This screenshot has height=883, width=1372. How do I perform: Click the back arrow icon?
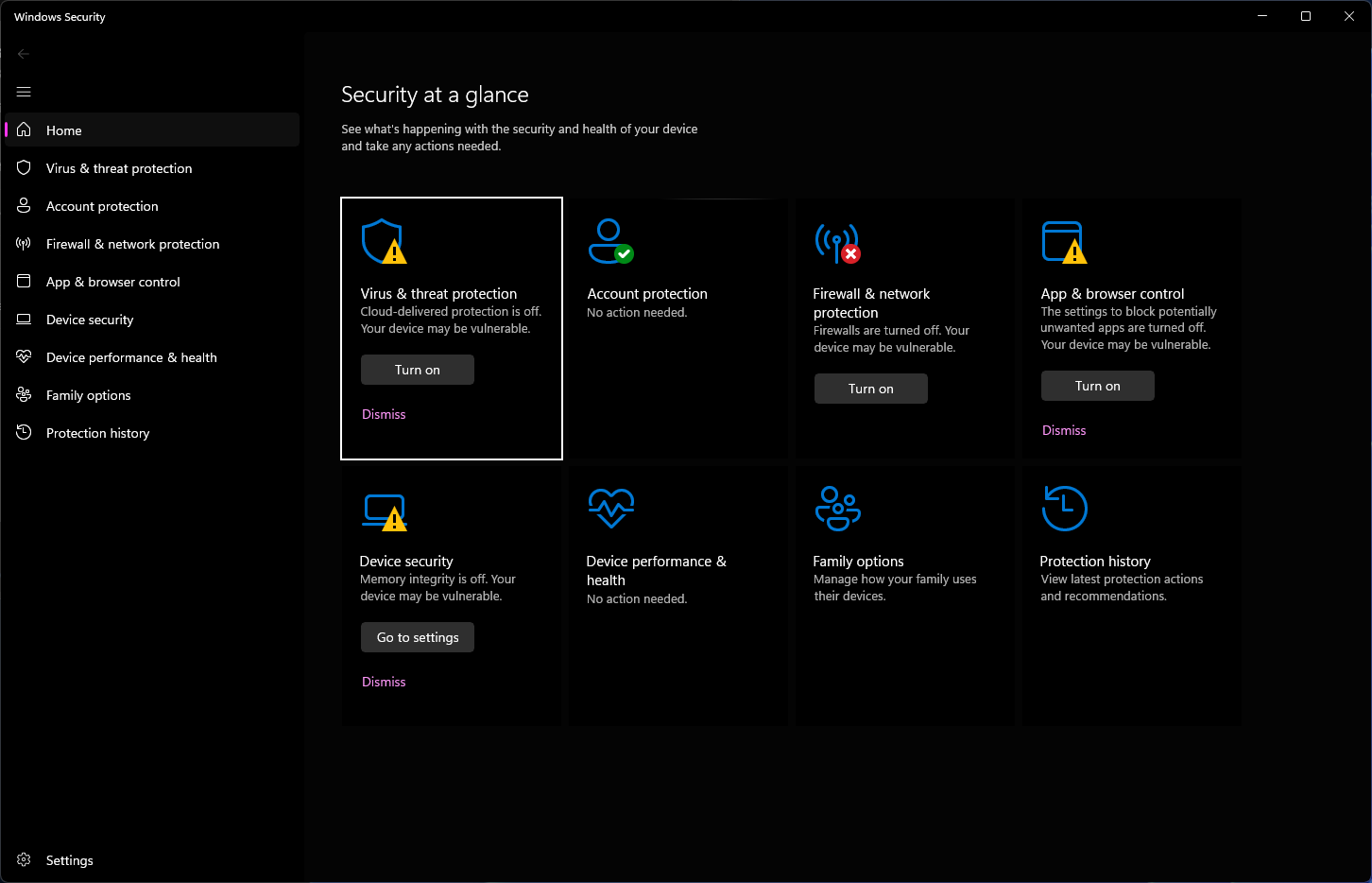click(24, 54)
